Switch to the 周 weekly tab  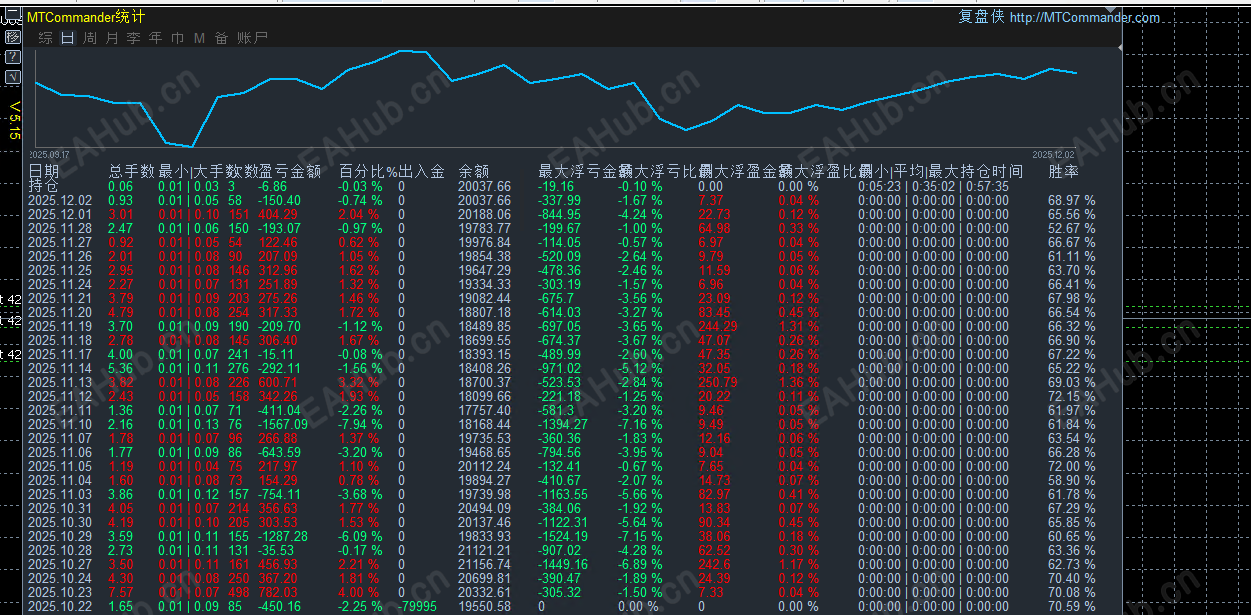(90, 38)
